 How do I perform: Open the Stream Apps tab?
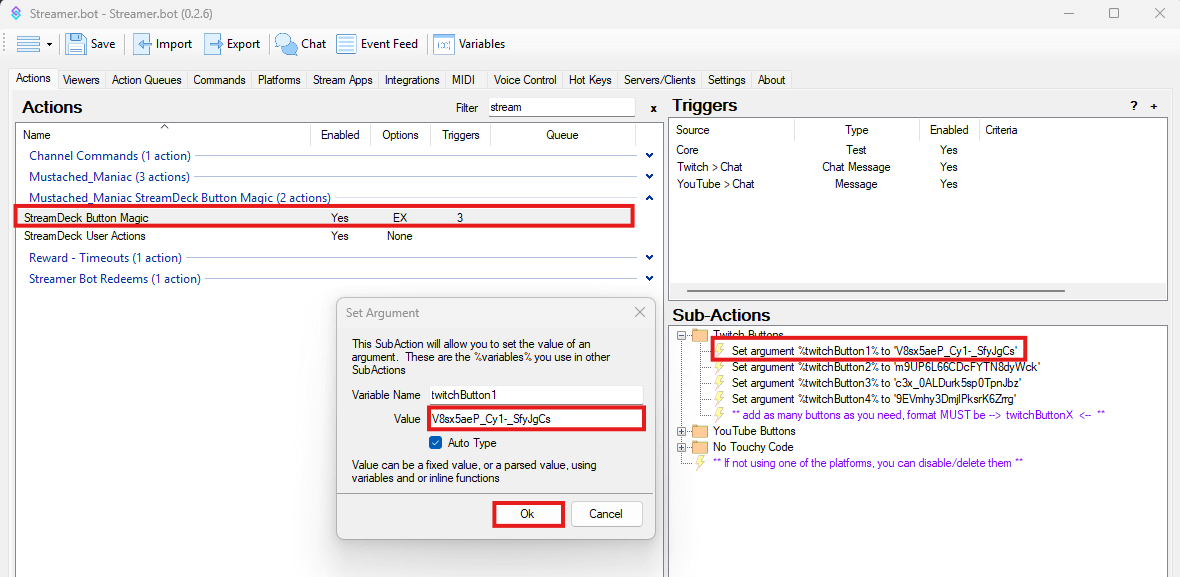[342, 80]
